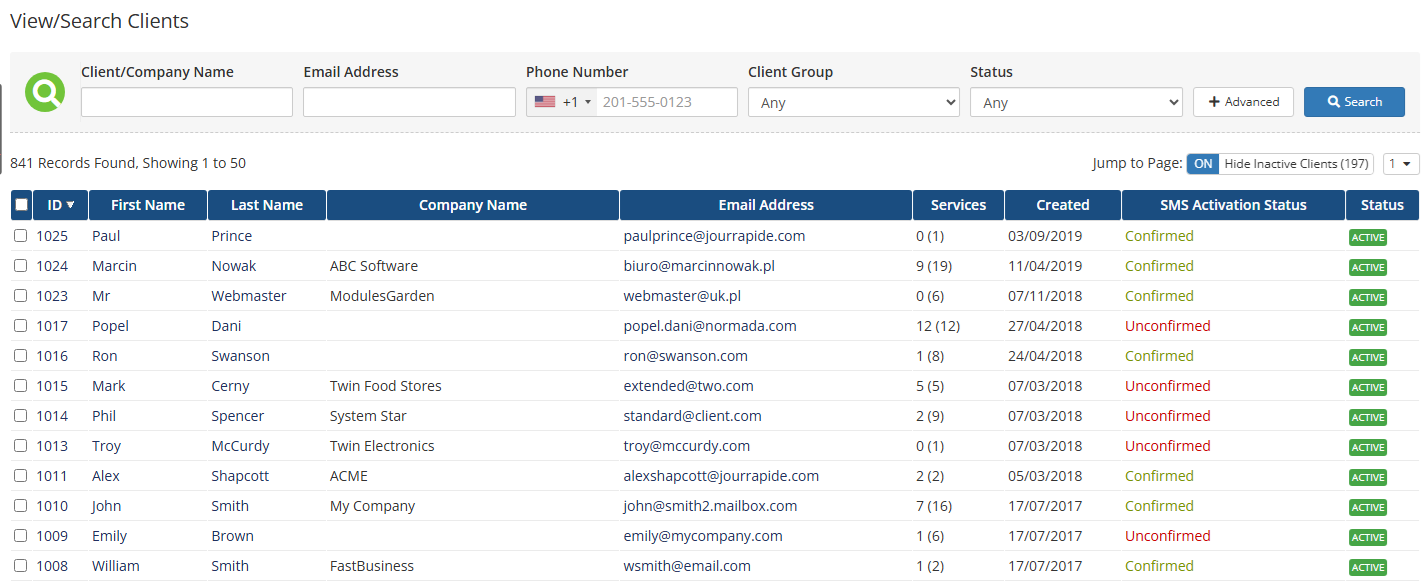This screenshot has height=588, width=1427.
Task: Check the checkbox next to Emily Brown
Action: (x=21, y=536)
